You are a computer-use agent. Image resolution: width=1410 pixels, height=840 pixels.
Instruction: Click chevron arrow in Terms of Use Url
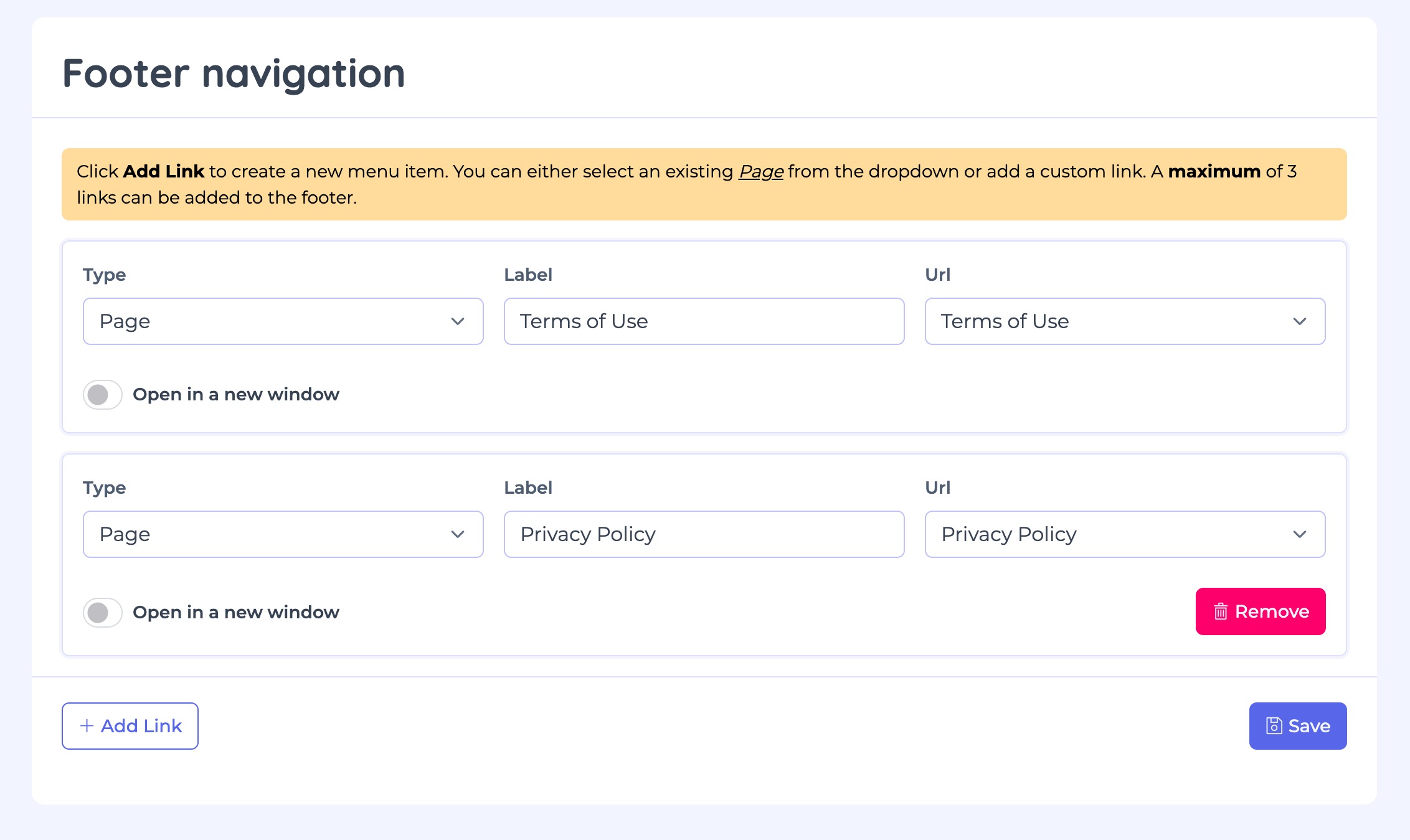pyautogui.click(x=1299, y=321)
